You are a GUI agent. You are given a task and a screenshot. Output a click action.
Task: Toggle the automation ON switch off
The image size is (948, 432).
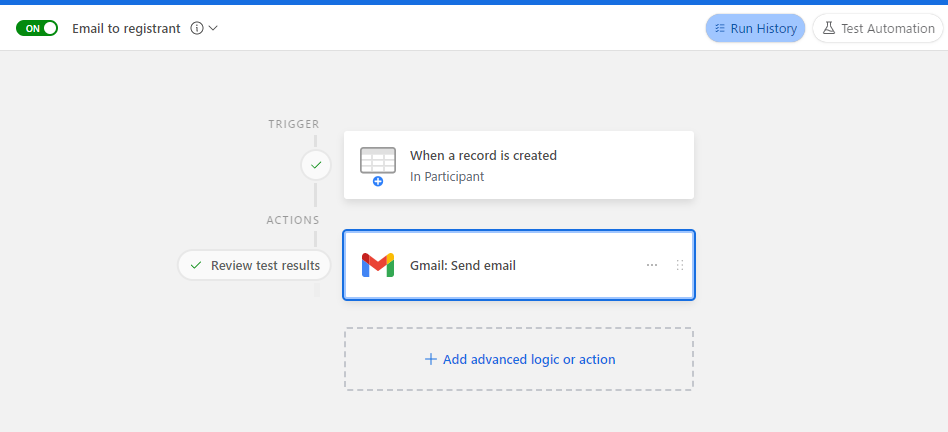37,28
